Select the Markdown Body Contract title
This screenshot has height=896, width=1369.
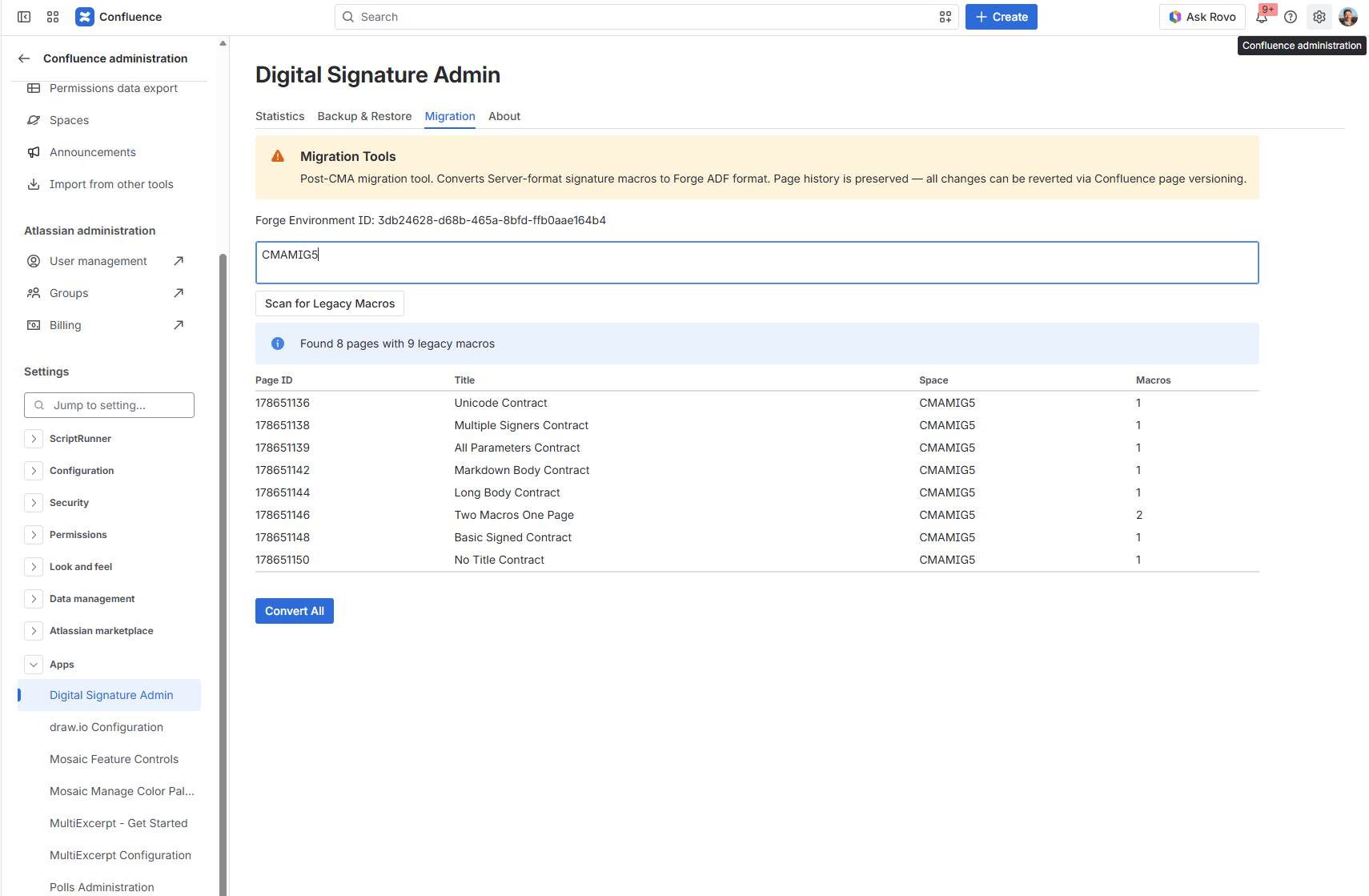522,470
